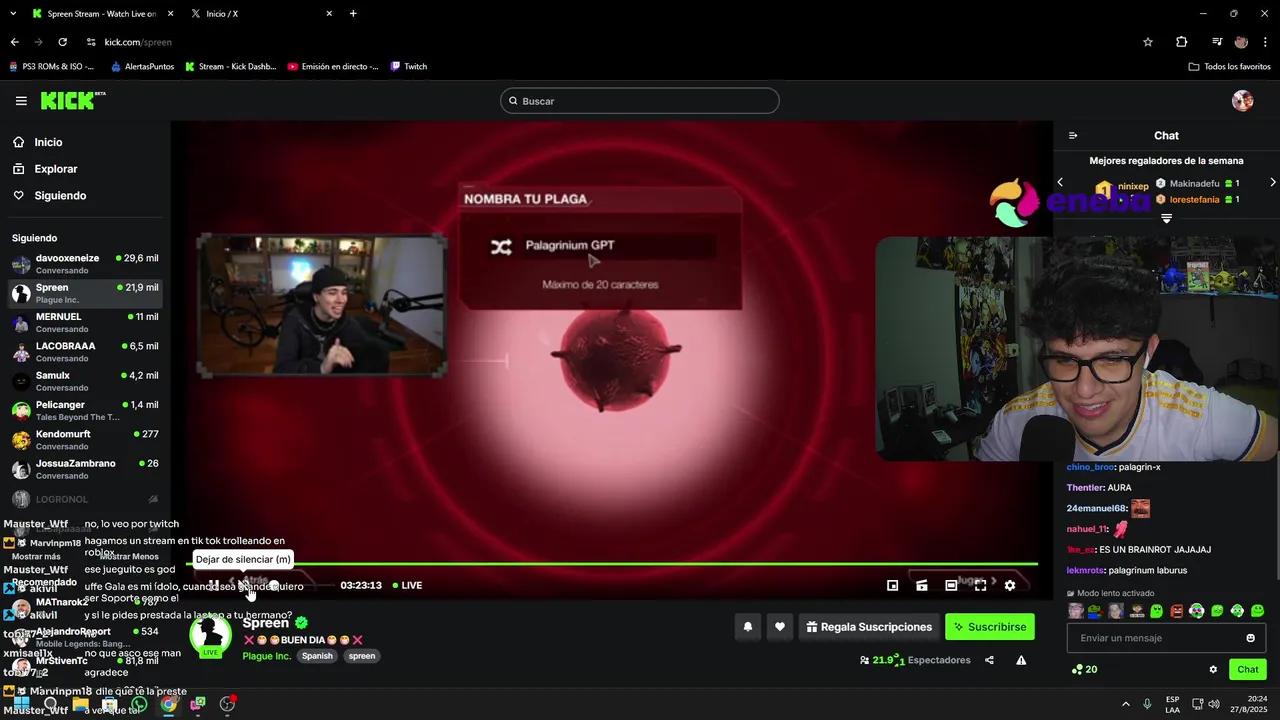Open Twitch bookmark in bookmarks bar
The width and height of the screenshot is (1280, 720).
click(x=409, y=67)
